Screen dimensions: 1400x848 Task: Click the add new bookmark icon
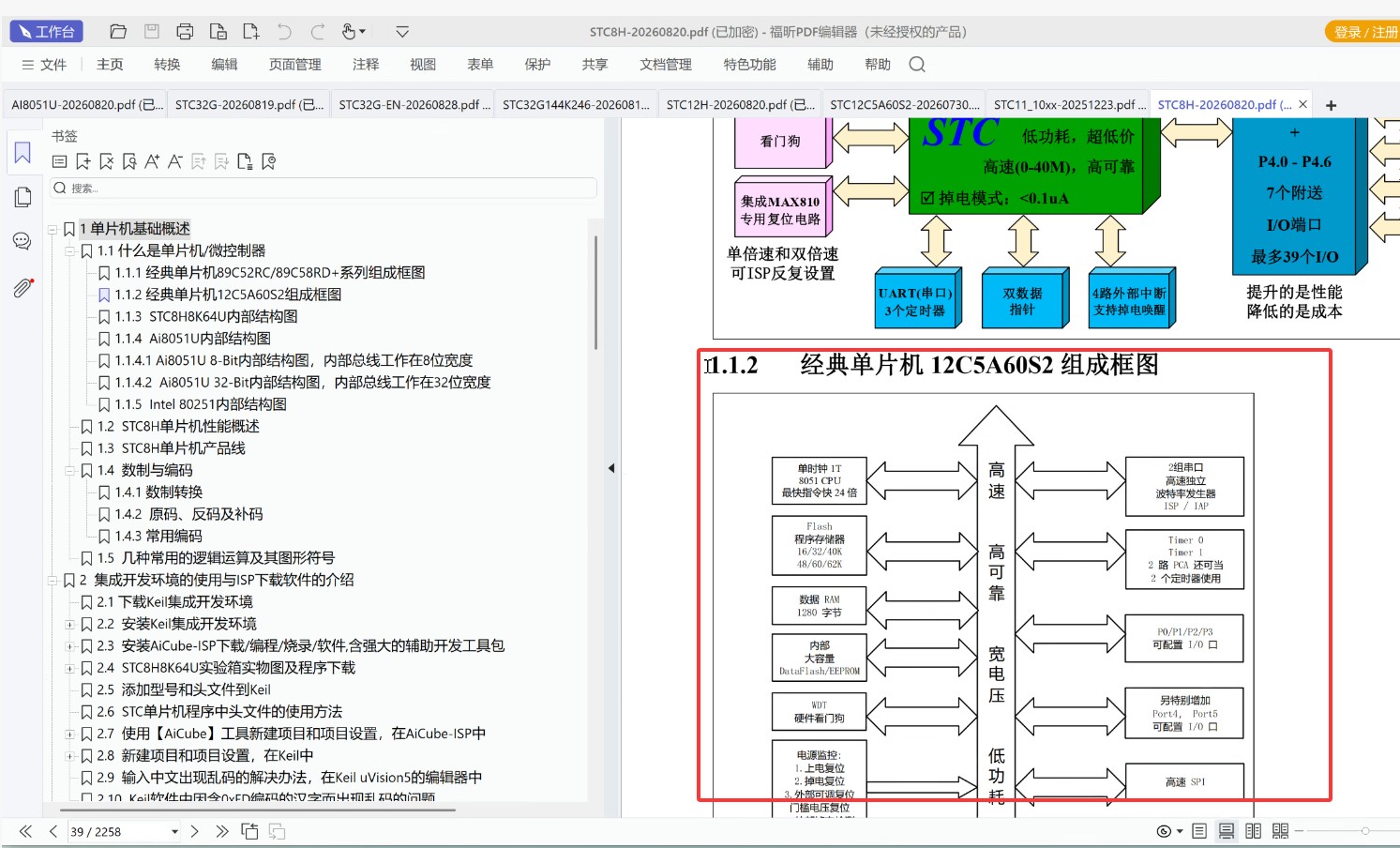tap(83, 161)
